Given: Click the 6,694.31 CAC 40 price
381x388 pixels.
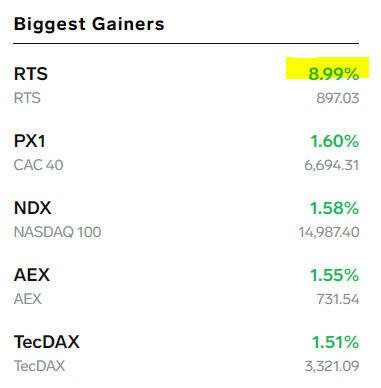Looking at the screenshot, I should point(332,165).
